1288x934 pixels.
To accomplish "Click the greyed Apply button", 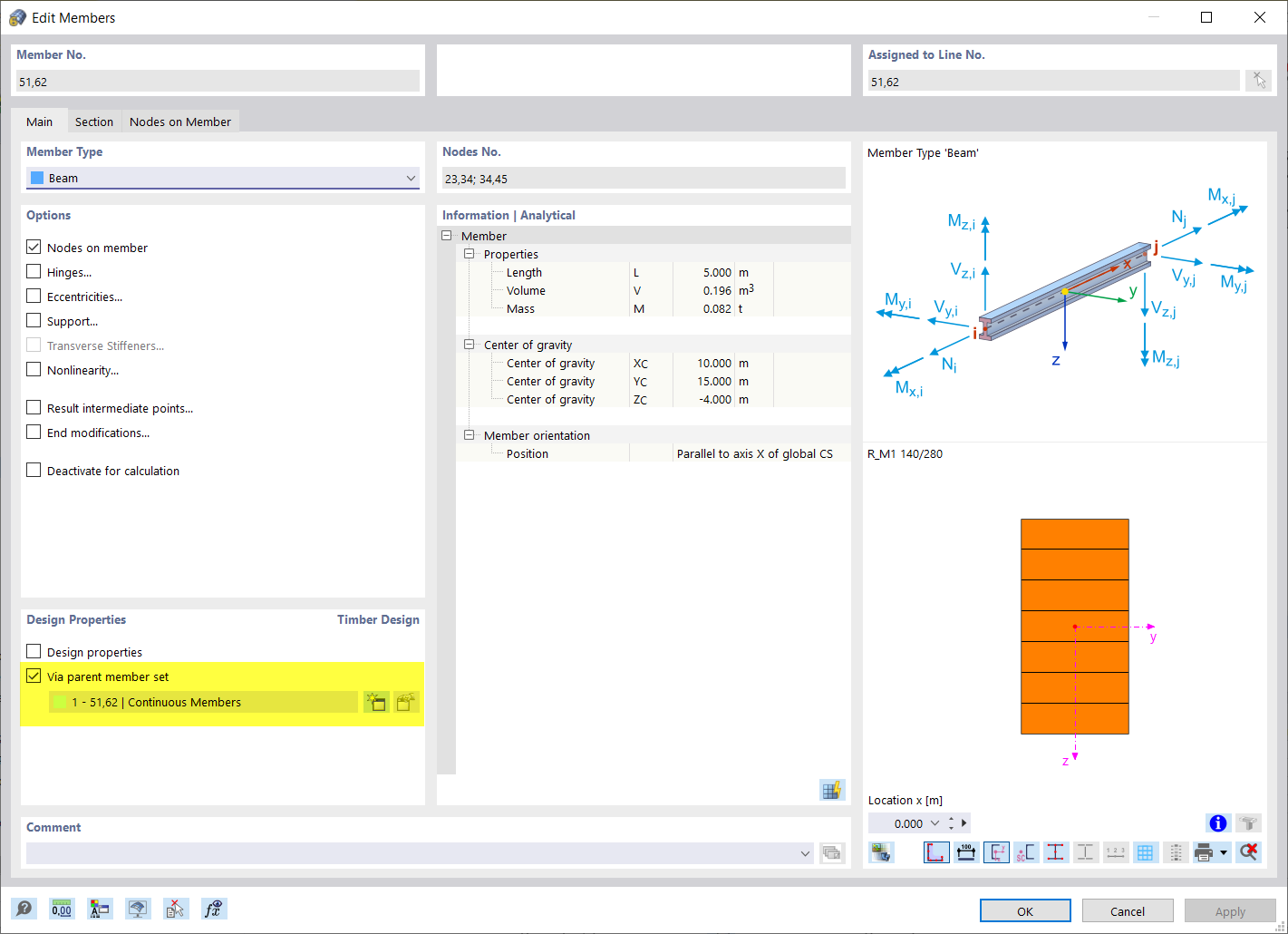I will click(x=1230, y=910).
